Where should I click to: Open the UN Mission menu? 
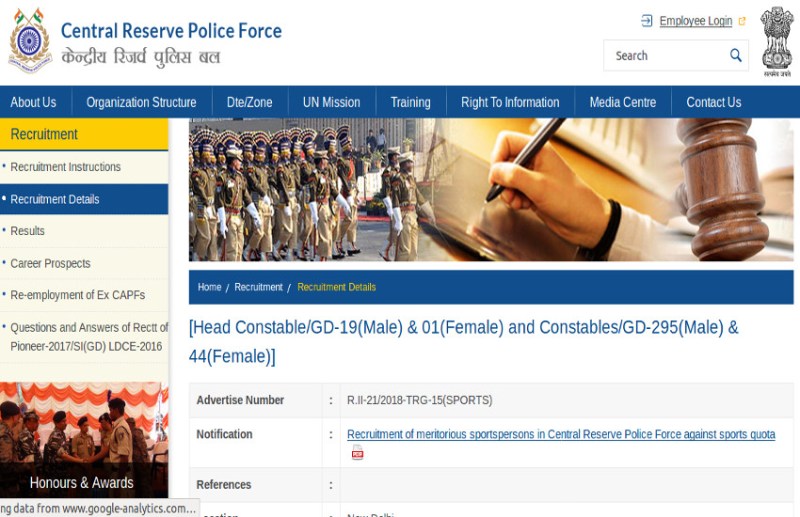[331, 102]
